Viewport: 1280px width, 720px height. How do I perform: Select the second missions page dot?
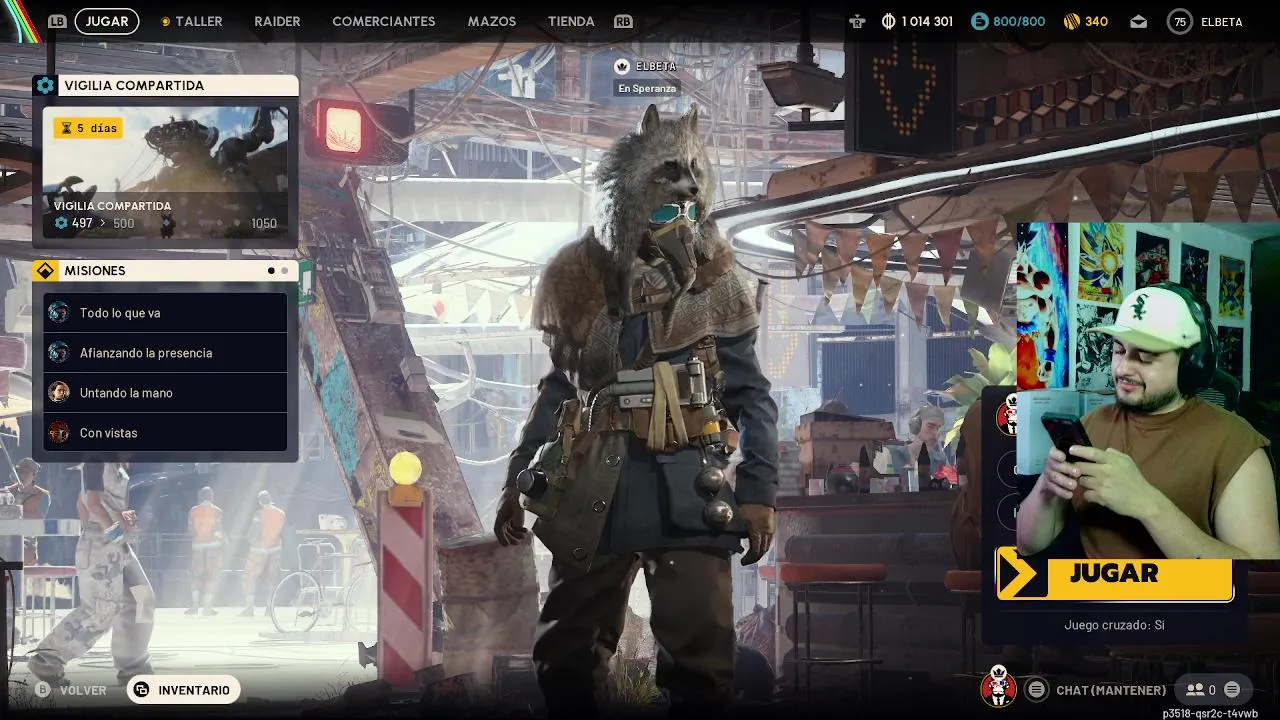[284, 271]
